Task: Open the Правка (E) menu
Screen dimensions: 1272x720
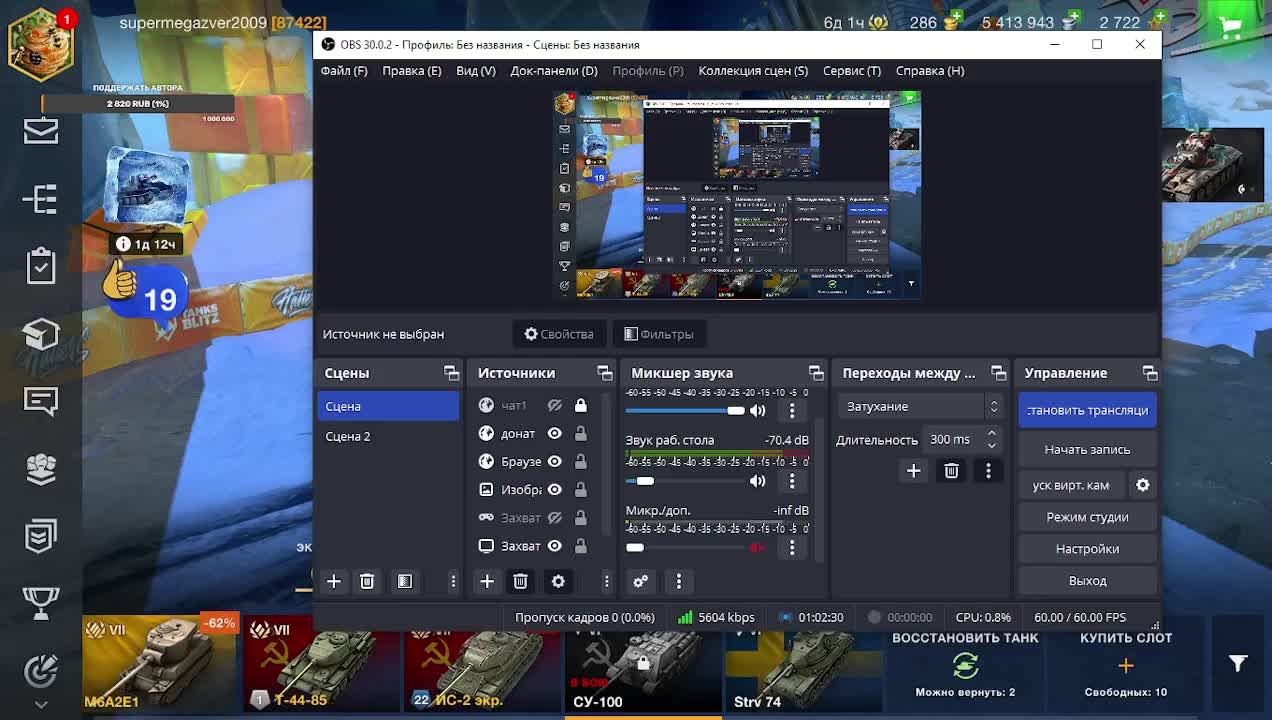Action: tap(412, 71)
